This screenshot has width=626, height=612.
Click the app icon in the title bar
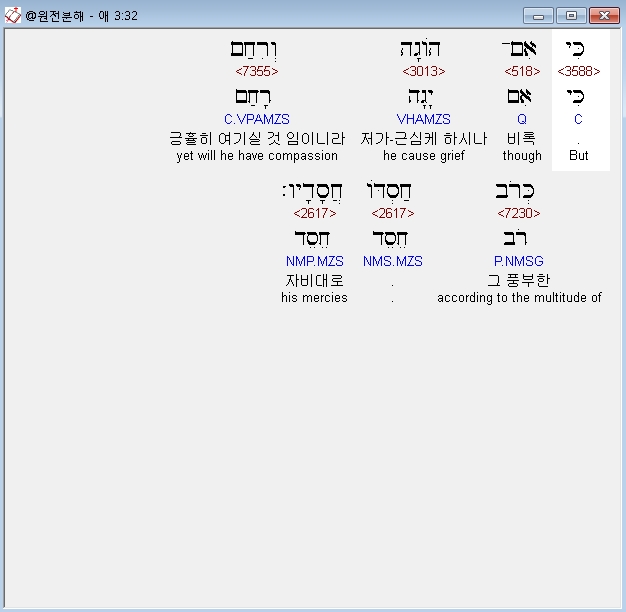13,16
